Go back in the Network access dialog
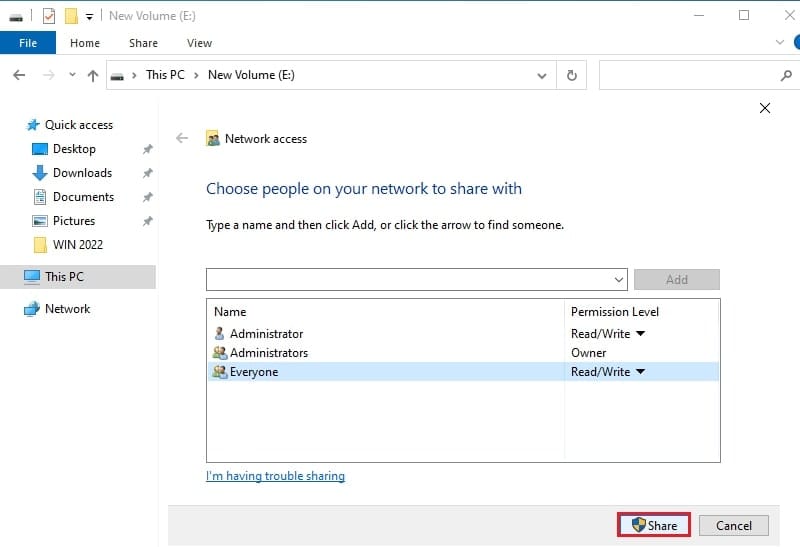 point(182,139)
